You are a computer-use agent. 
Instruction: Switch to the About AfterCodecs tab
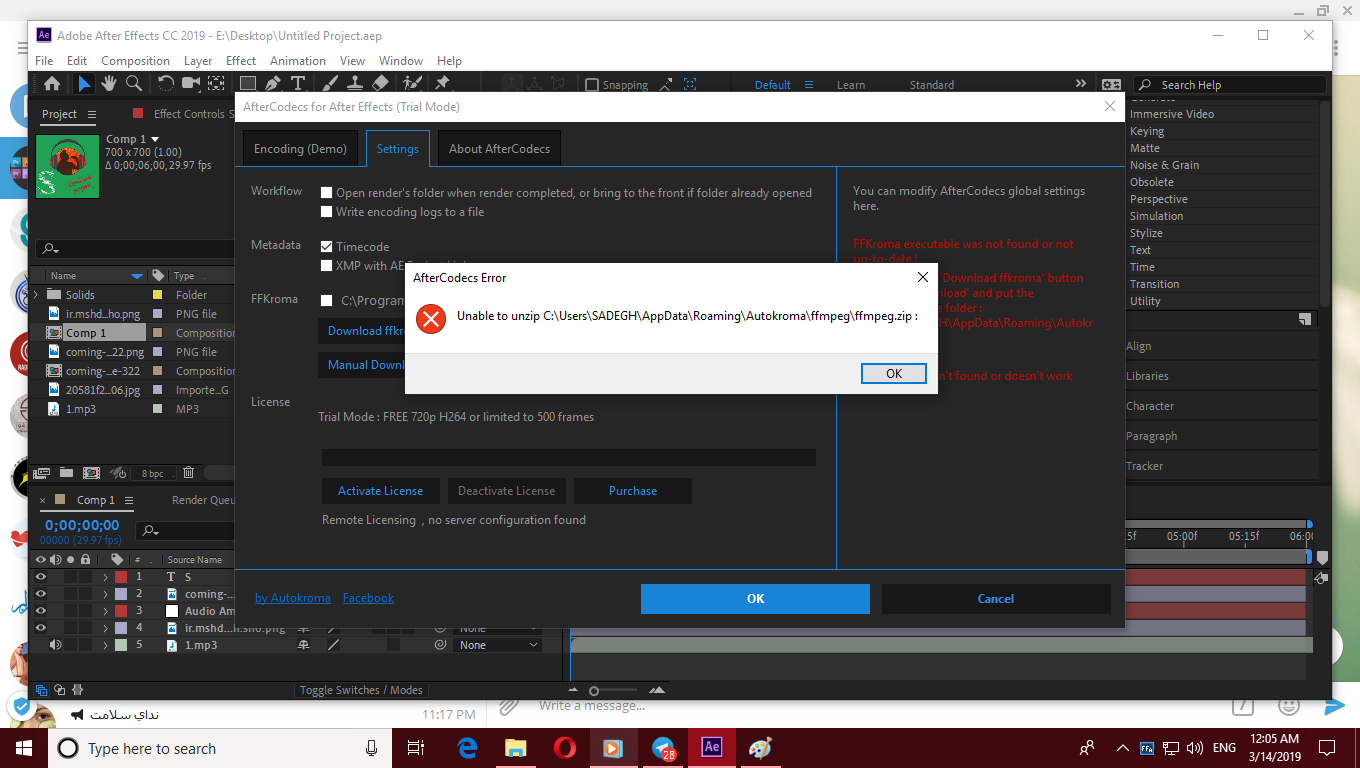click(x=499, y=149)
